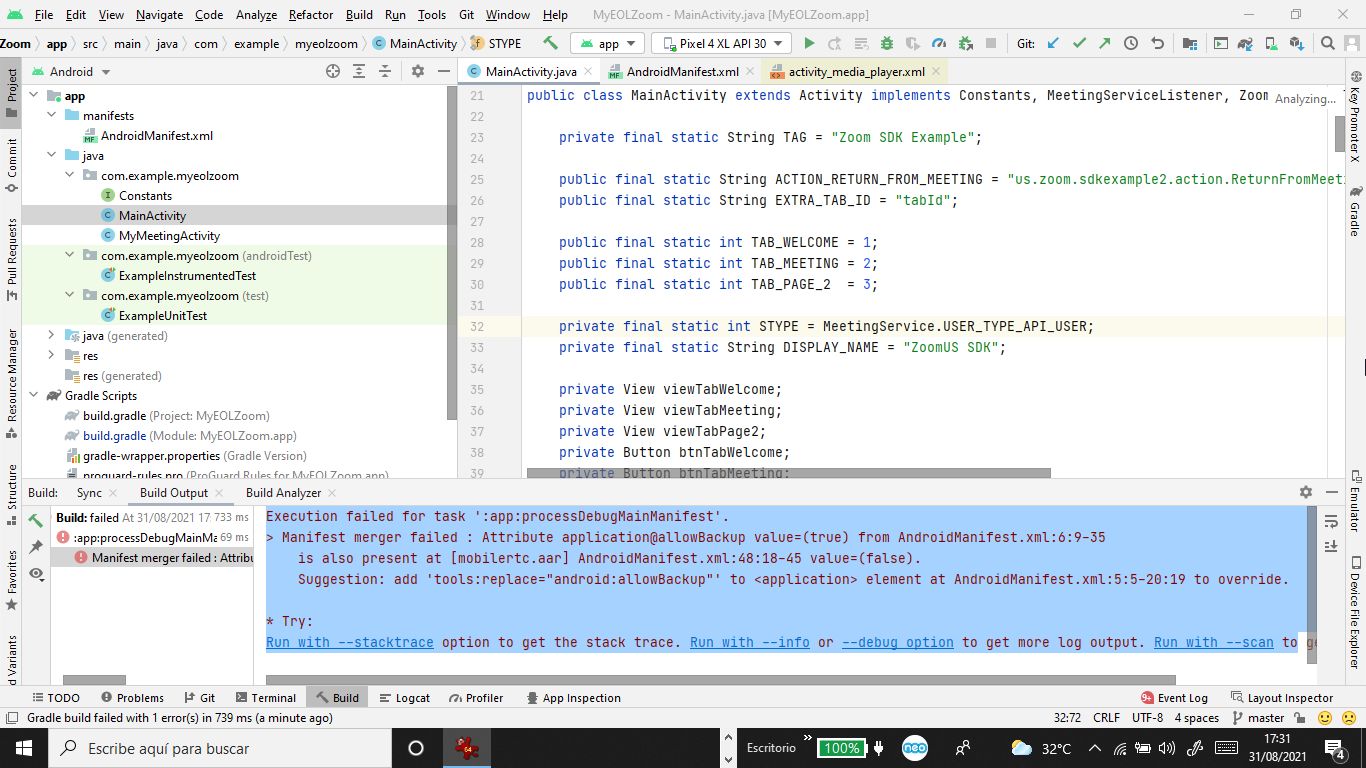Toggle the Commit sidebar tab
Viewport: 1366px width, 768px height.
(12, 164)
